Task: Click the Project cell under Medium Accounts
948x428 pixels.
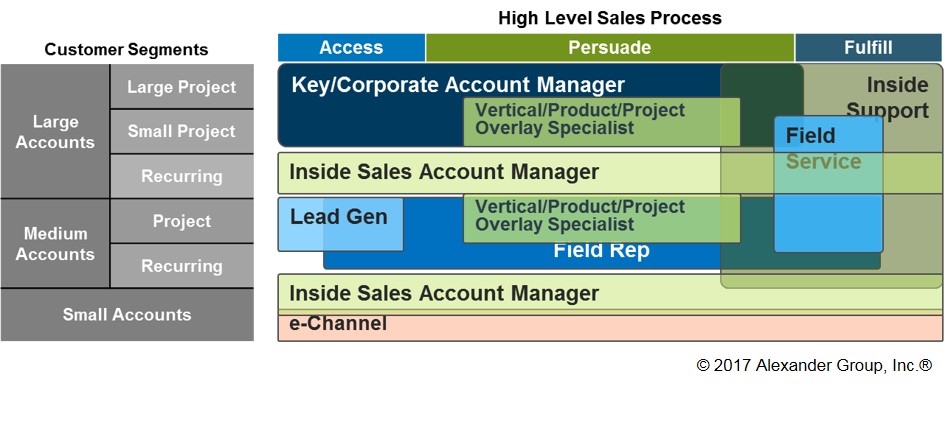Action: (x=181, y=221)
